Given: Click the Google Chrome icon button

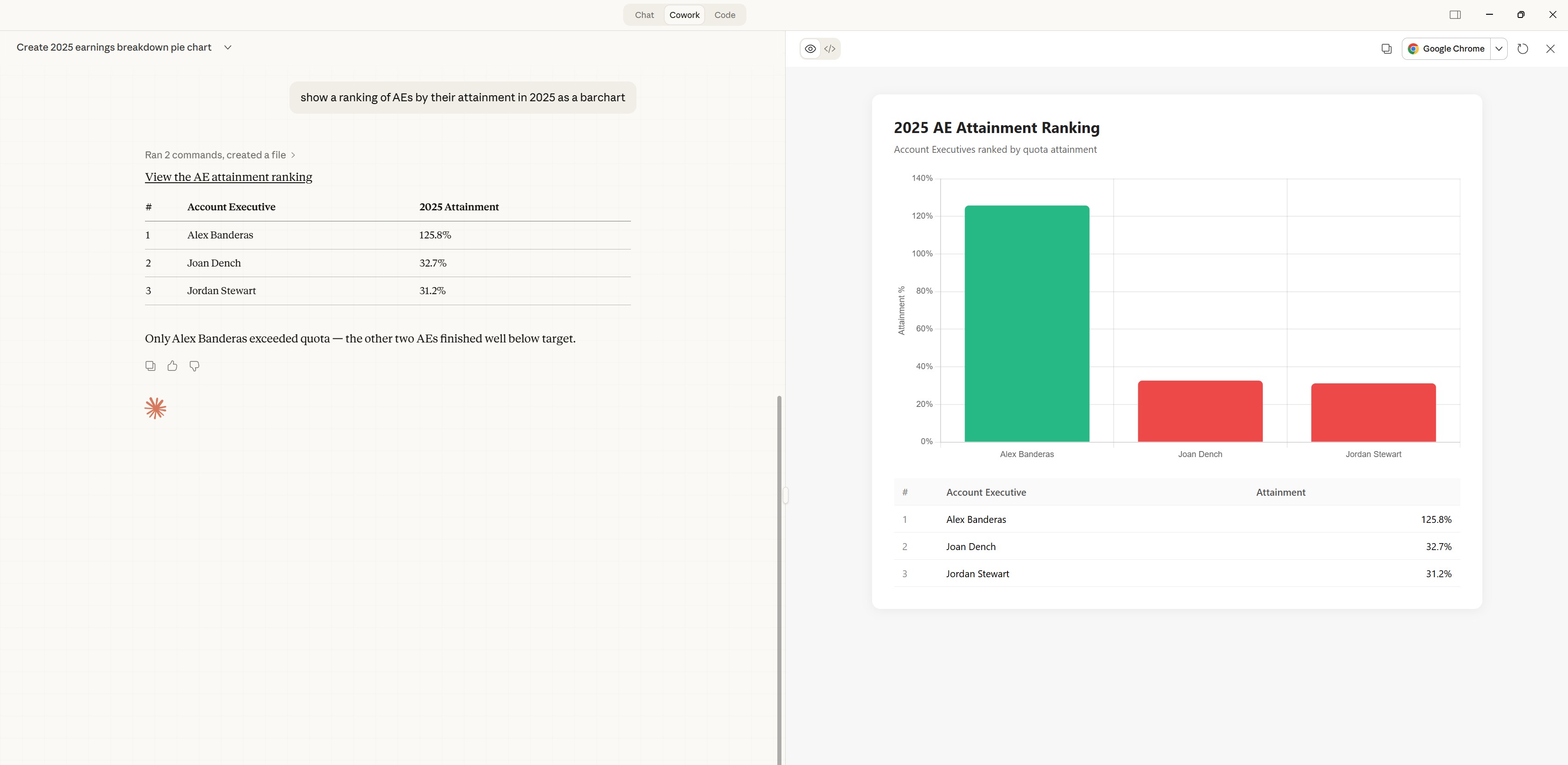Looking at the screenshot, I should pyautogui.click(x=1446, y=49).
